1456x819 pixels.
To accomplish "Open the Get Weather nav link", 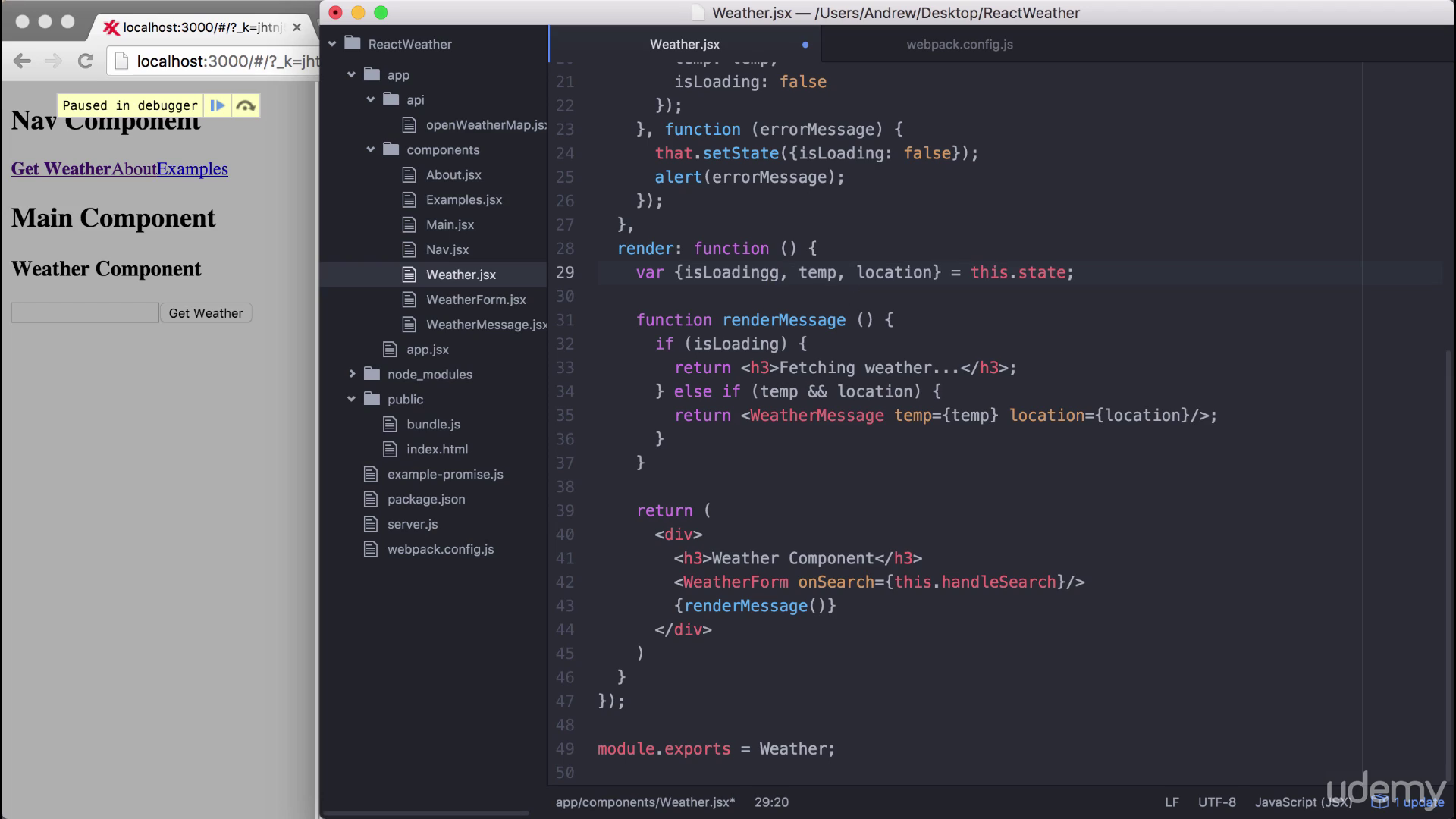I will [x=61, y=169].
